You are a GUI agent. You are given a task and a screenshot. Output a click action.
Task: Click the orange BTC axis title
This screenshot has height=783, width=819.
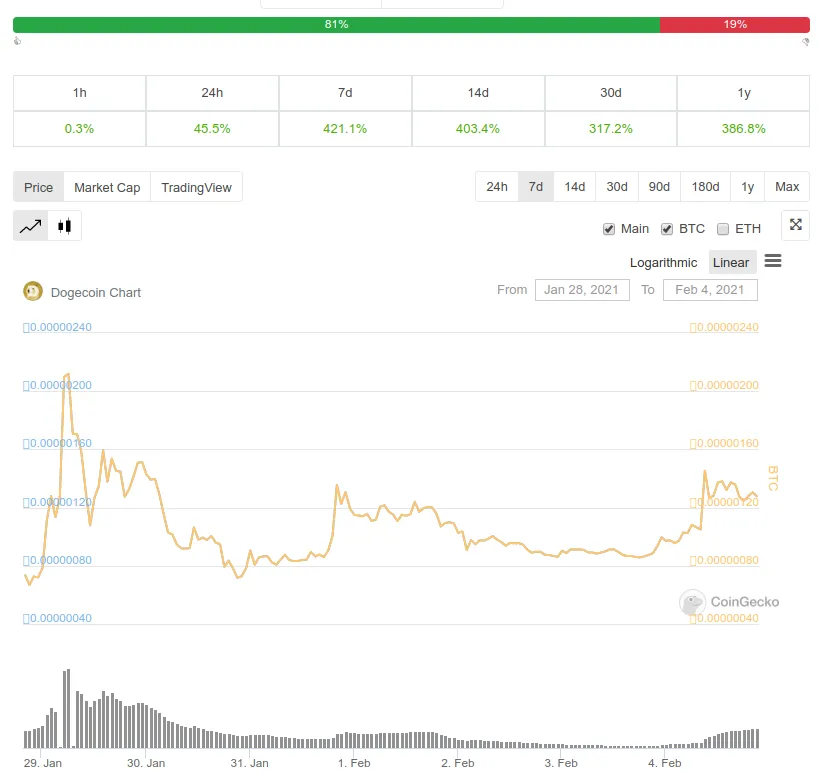[773, 478]
